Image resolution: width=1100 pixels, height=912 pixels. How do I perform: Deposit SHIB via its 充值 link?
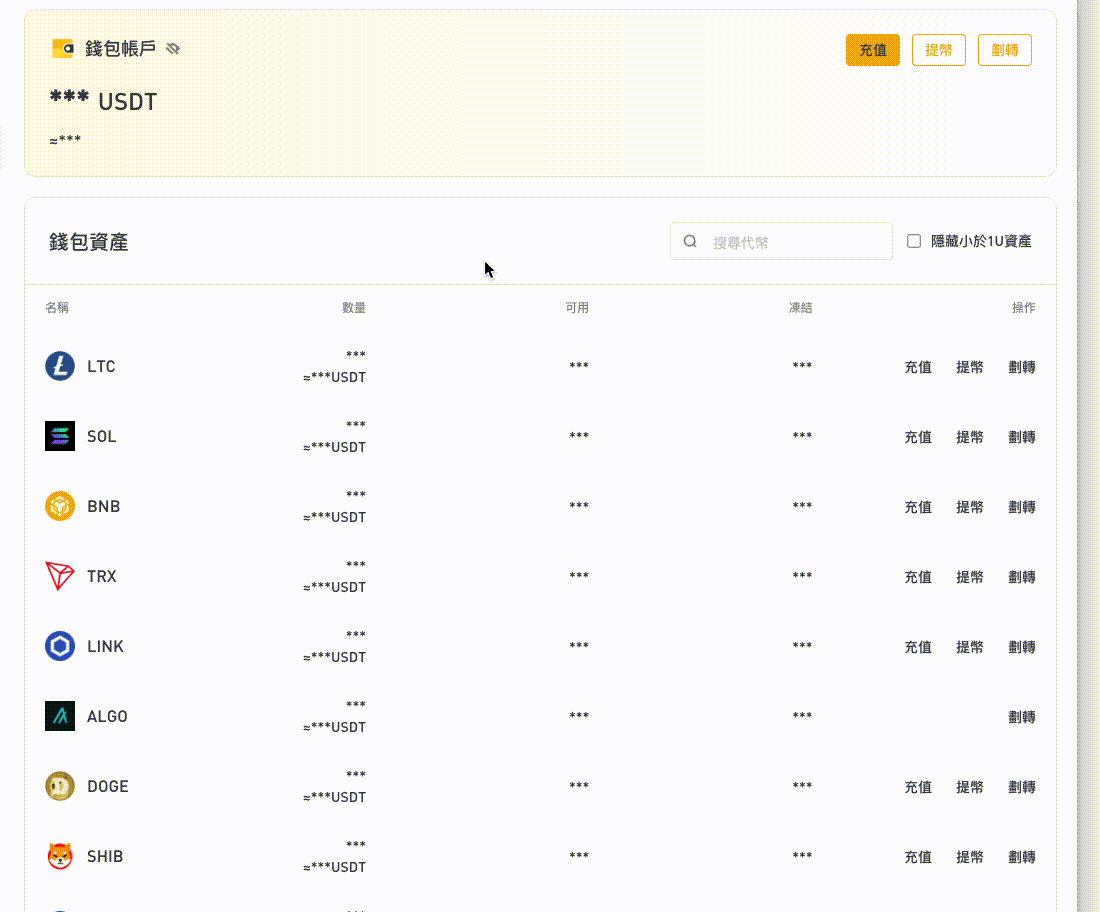(918, 857)
